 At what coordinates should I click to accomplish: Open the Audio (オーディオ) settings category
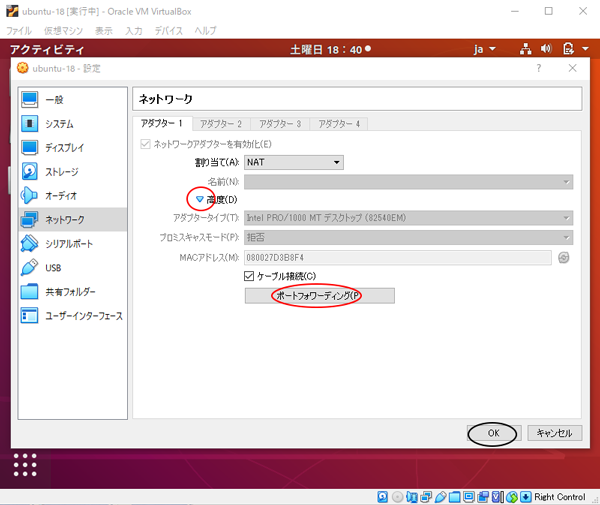coord(72,196)
